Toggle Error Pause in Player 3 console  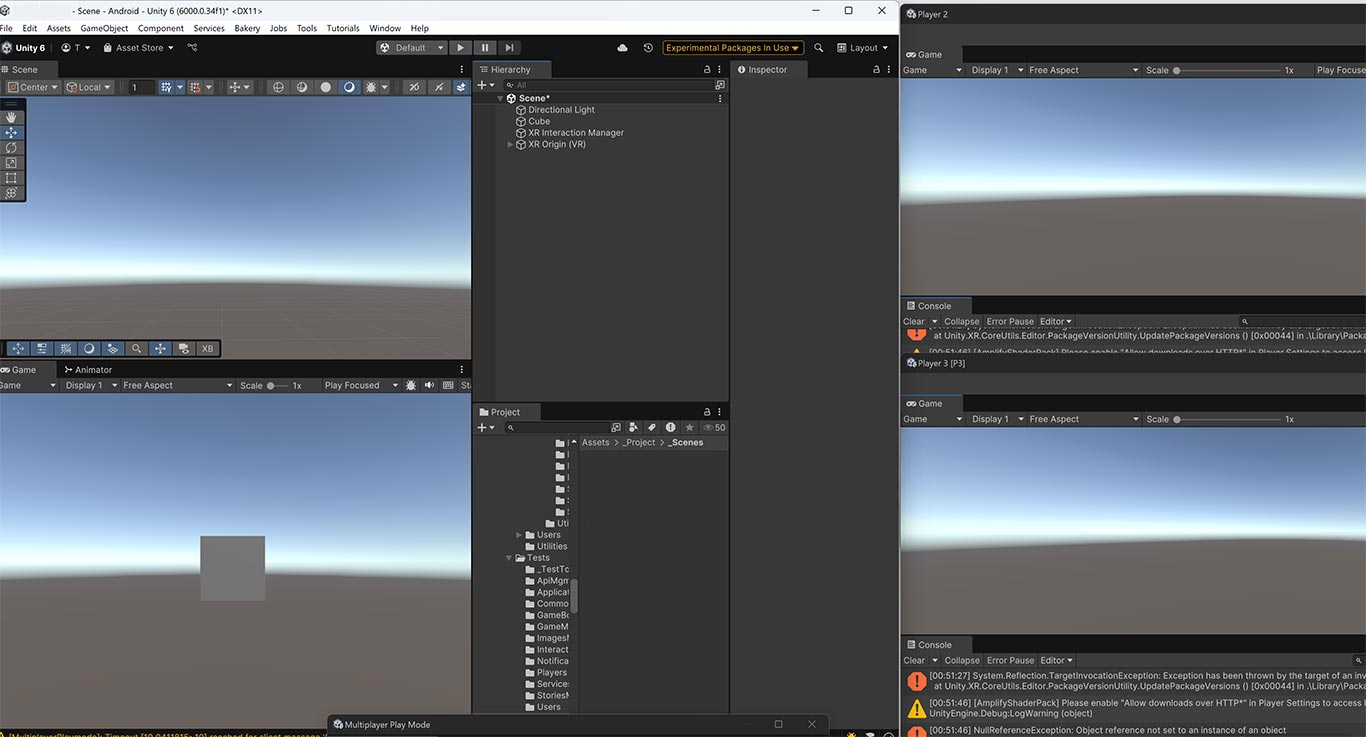tap(1010, 660)
